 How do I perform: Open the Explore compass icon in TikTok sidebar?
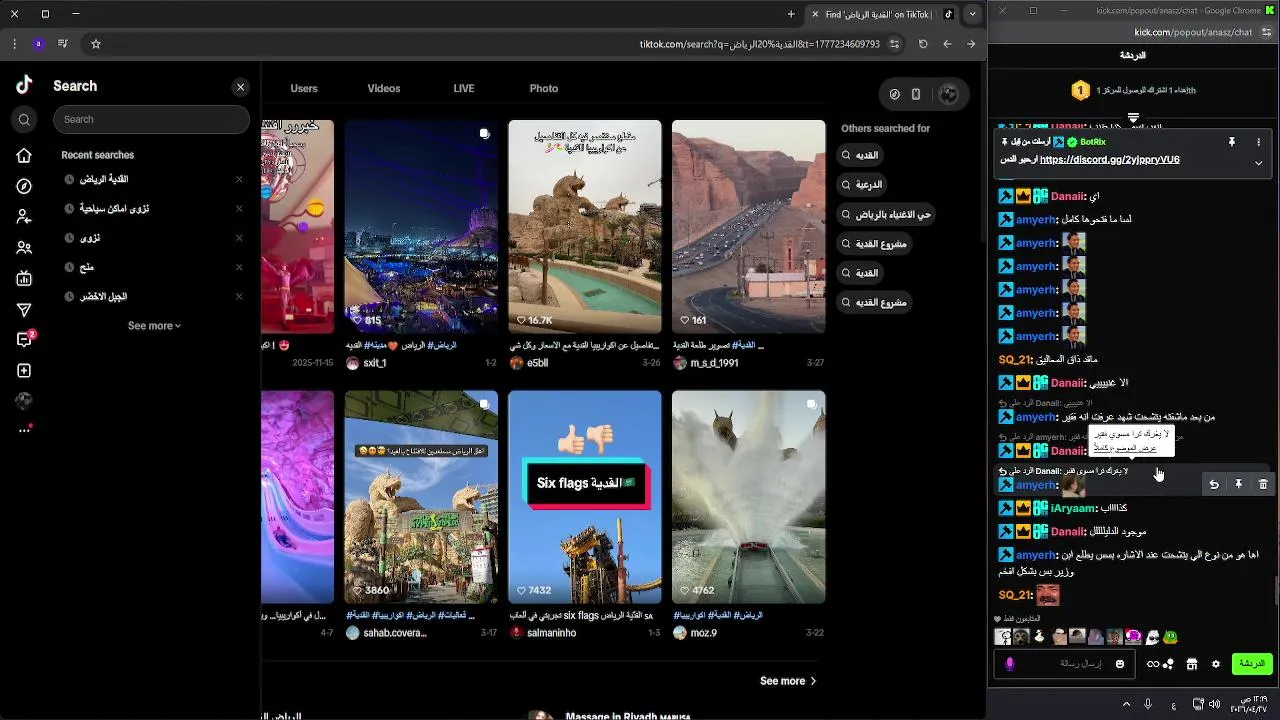coord(24,186)
